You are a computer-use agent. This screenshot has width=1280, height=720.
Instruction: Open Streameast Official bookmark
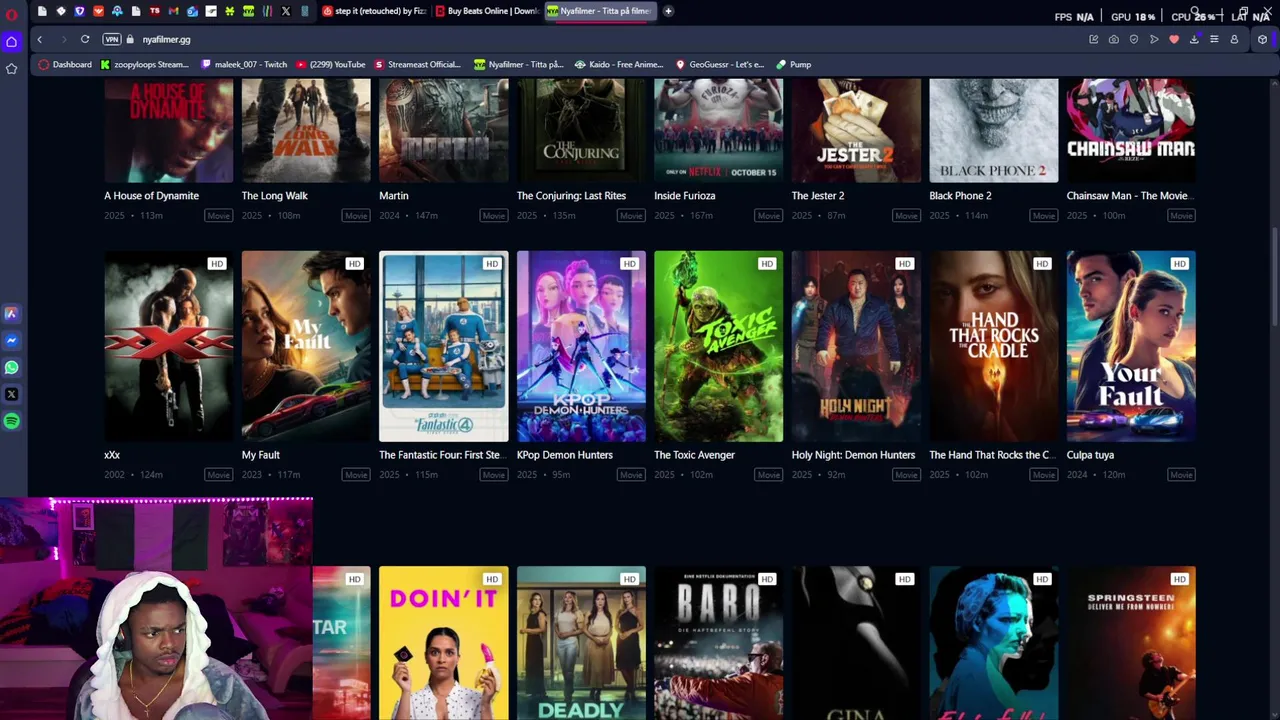coord(417,64)
